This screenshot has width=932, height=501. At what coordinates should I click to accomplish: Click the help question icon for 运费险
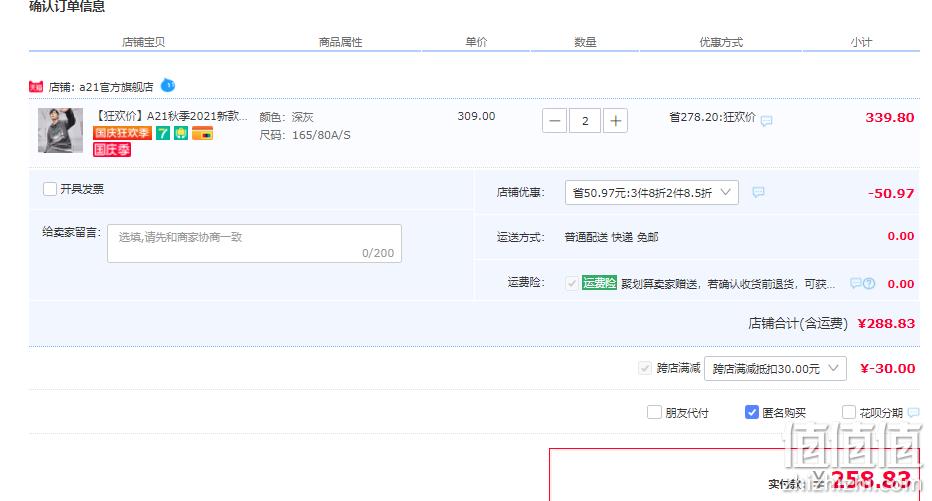coord(869,283)
